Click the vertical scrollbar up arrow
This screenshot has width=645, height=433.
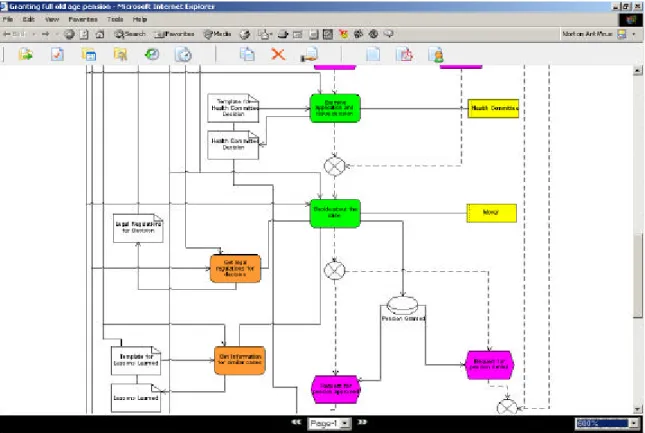(638, 70)
